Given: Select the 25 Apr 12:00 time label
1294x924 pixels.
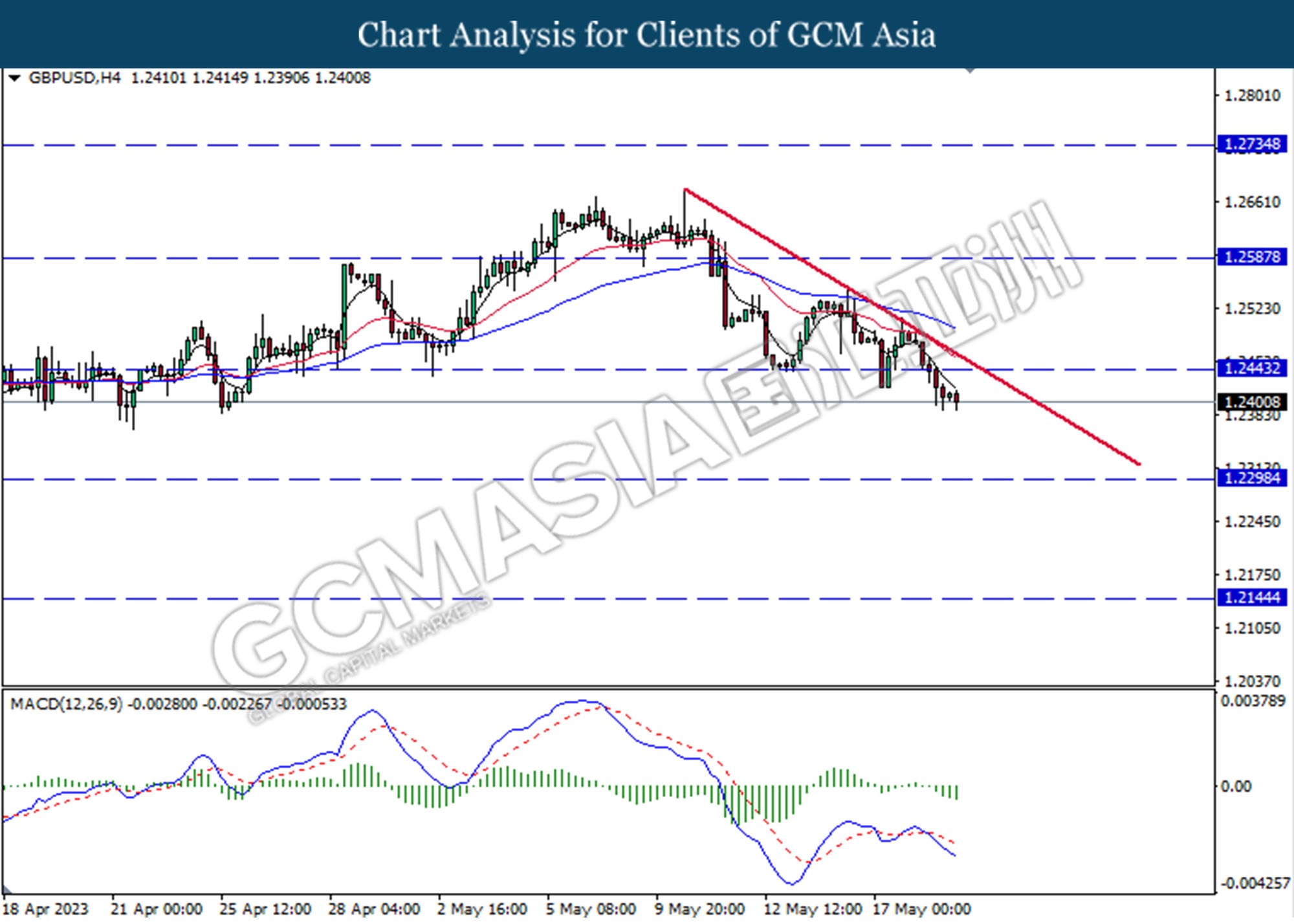Looking at the screenshot, I should 265,909.
